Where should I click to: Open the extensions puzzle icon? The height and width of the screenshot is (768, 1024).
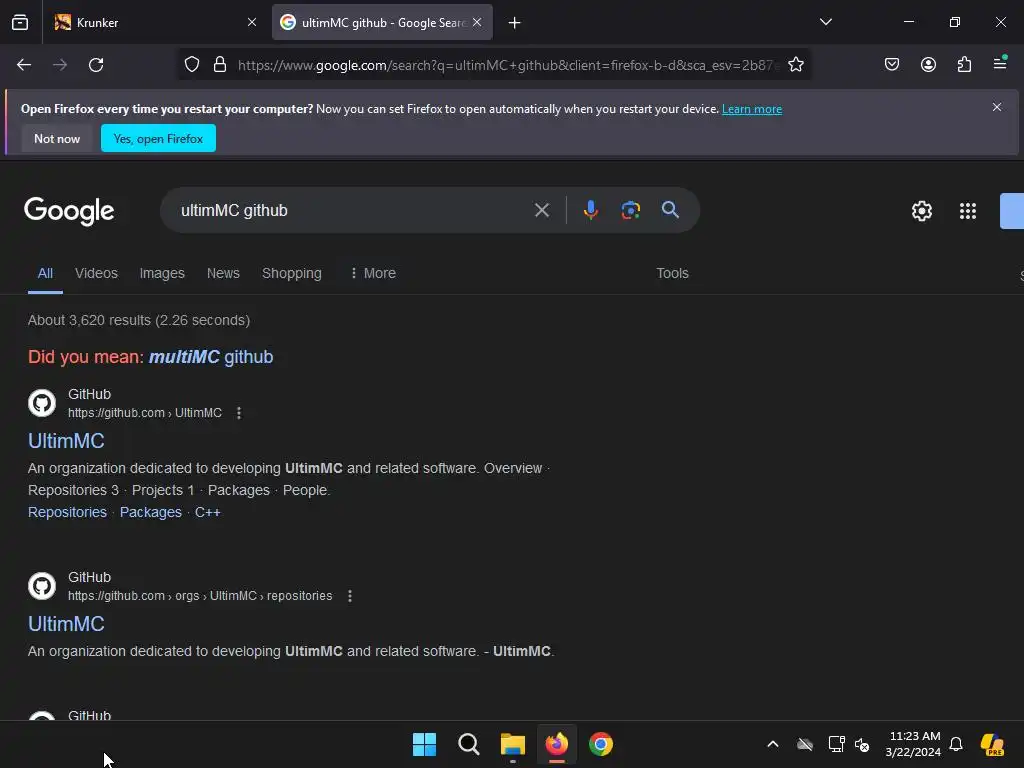pos(964,64)
